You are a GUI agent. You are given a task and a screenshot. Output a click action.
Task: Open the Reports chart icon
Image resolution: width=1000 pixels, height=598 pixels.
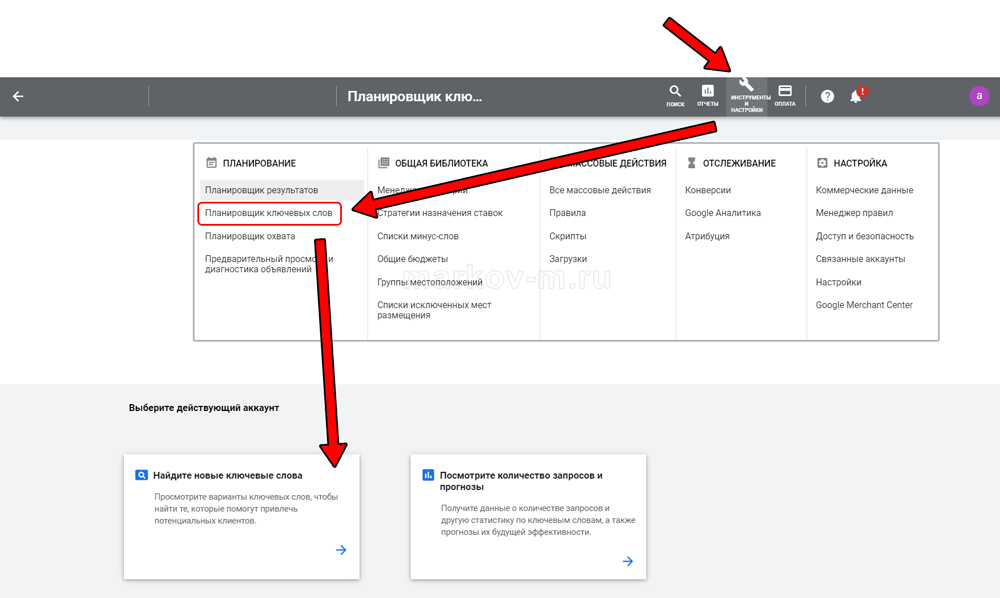coord(707,94)
